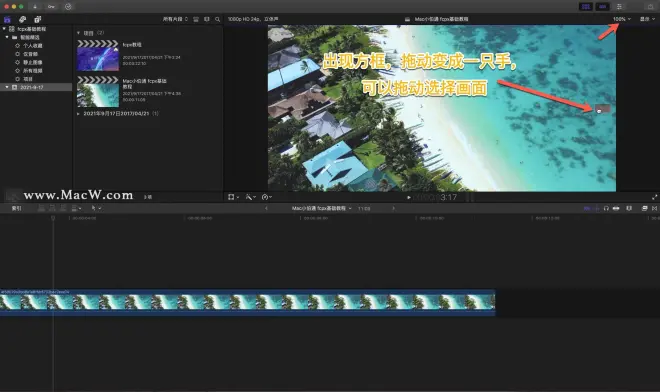Click the fullscreen viewer expand arrows

tap(655, 197)
